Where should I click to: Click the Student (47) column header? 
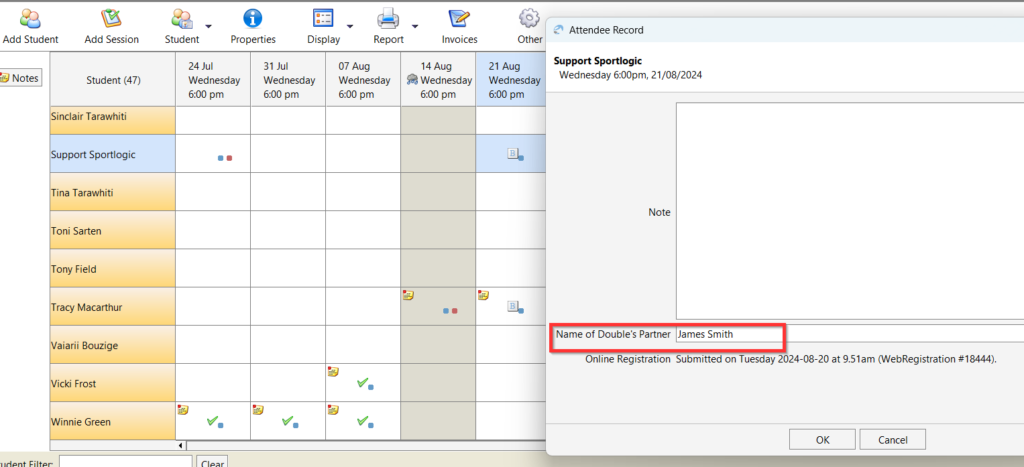point(113,80)
